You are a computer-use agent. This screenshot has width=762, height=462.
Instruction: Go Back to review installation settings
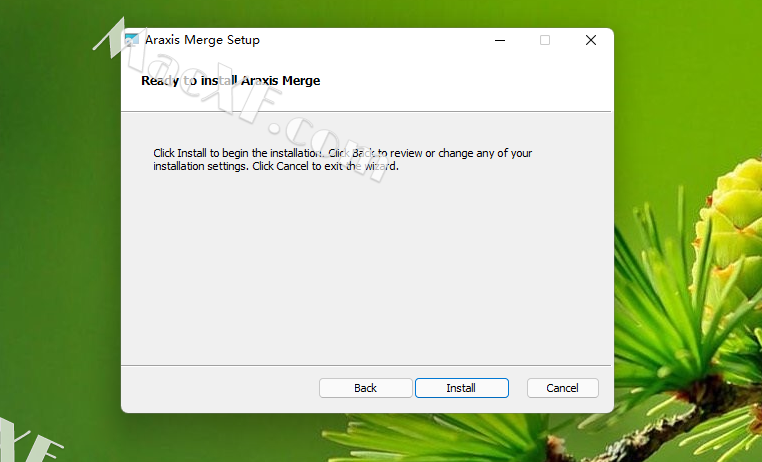pos(365,388)
